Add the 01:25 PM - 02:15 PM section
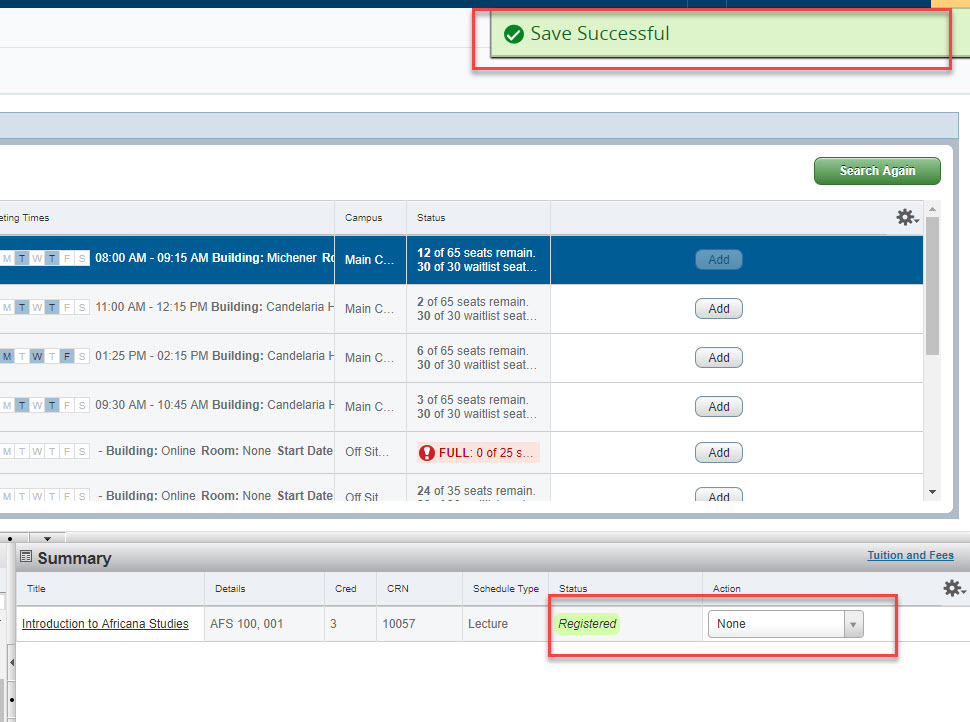970x722 pixels. point(718,358)
